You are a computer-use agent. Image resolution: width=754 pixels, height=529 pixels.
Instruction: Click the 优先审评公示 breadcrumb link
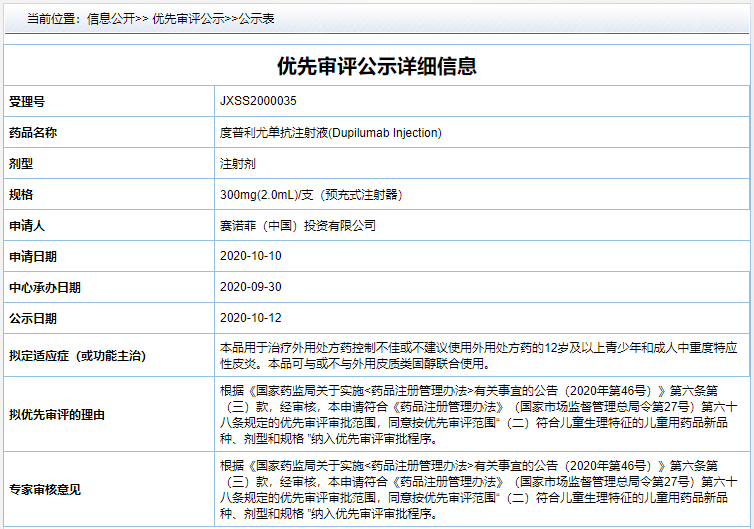pyautogui.click(x=188, y=19)
